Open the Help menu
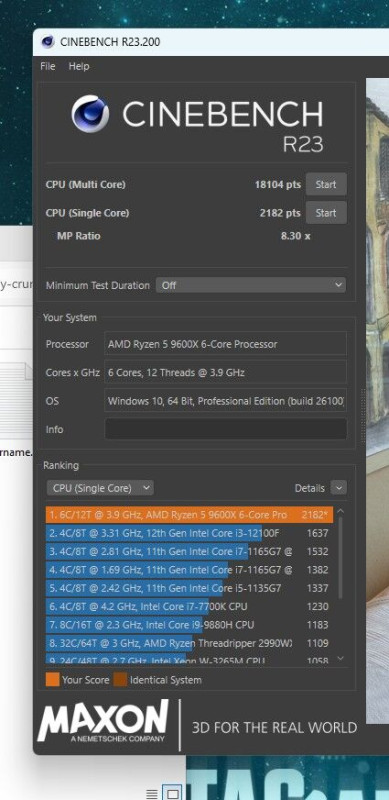The height and width of the screenshot is (800, 389). [x=79, y=66]
